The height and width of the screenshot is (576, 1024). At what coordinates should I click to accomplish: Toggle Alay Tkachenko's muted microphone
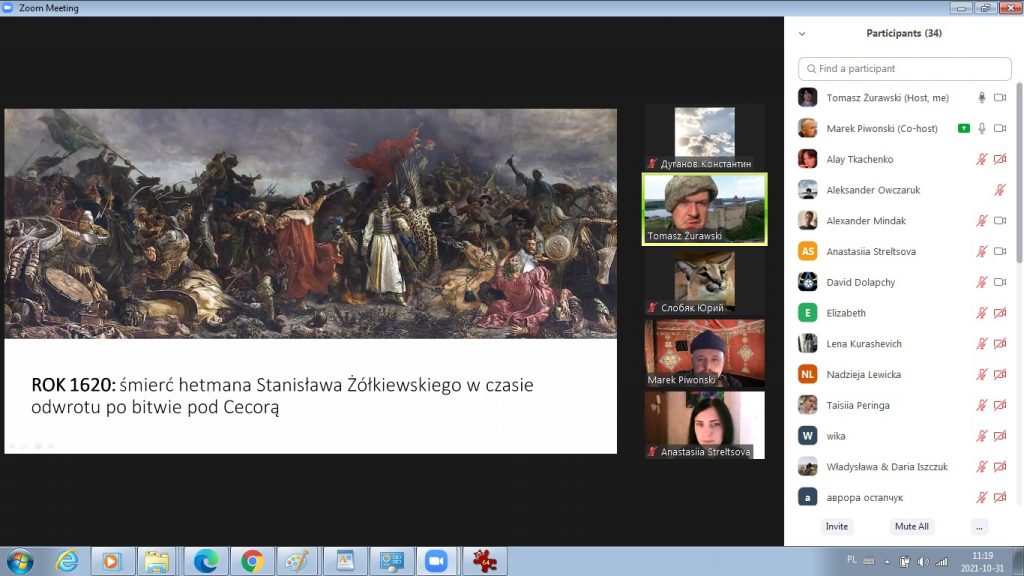click(981, 160)
